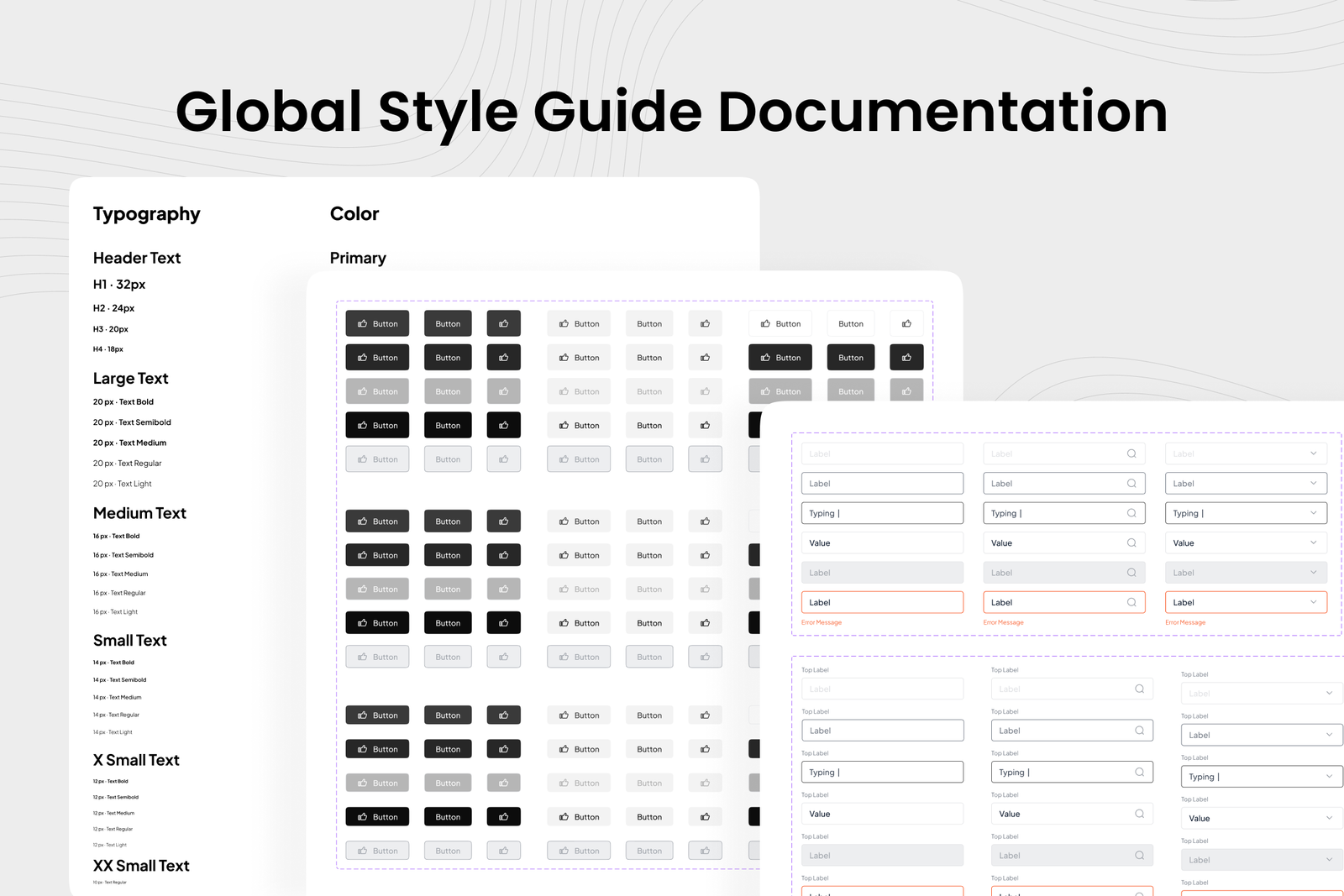Image resolution: width=1344 pixels, height=896 pixels.
Task: Focus plain outlined Label field under Top Label
Action: click(882, 731)
